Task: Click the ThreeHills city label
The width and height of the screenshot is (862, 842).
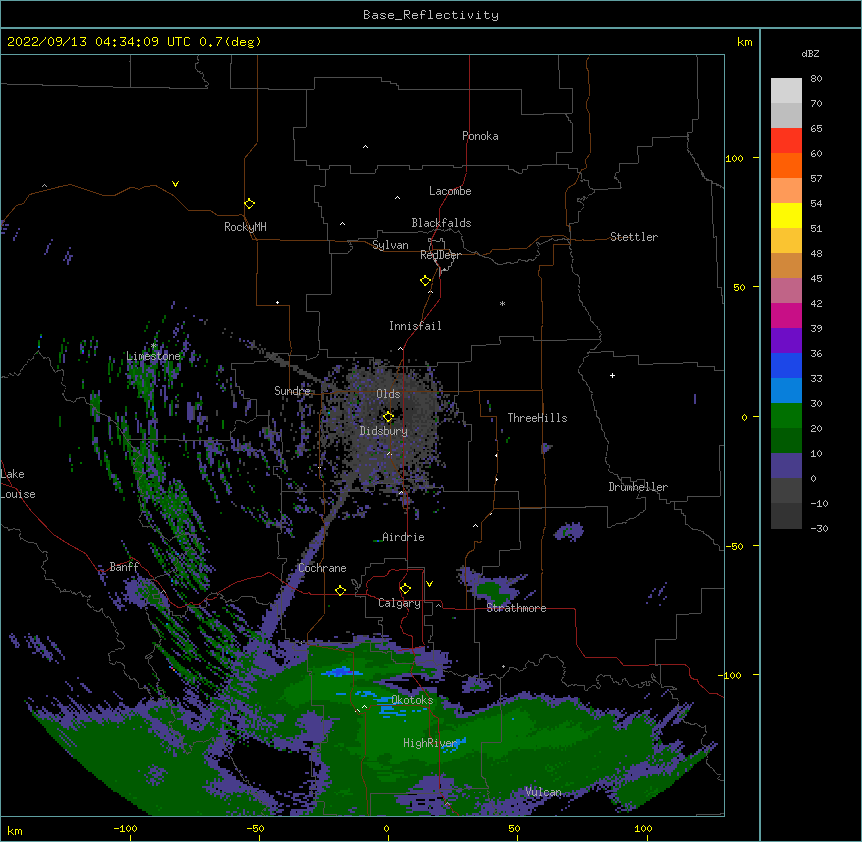Action: [537, 418]
